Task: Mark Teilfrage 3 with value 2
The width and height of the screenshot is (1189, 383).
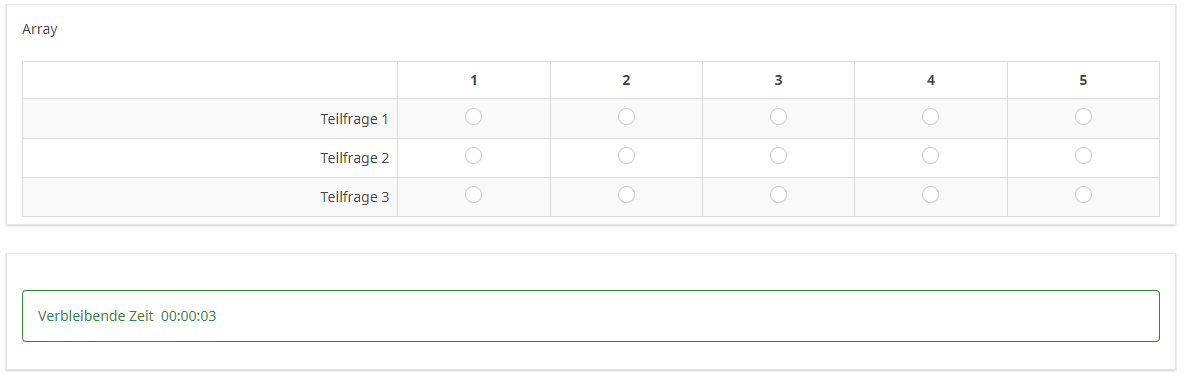Action: tap(626, 195)
